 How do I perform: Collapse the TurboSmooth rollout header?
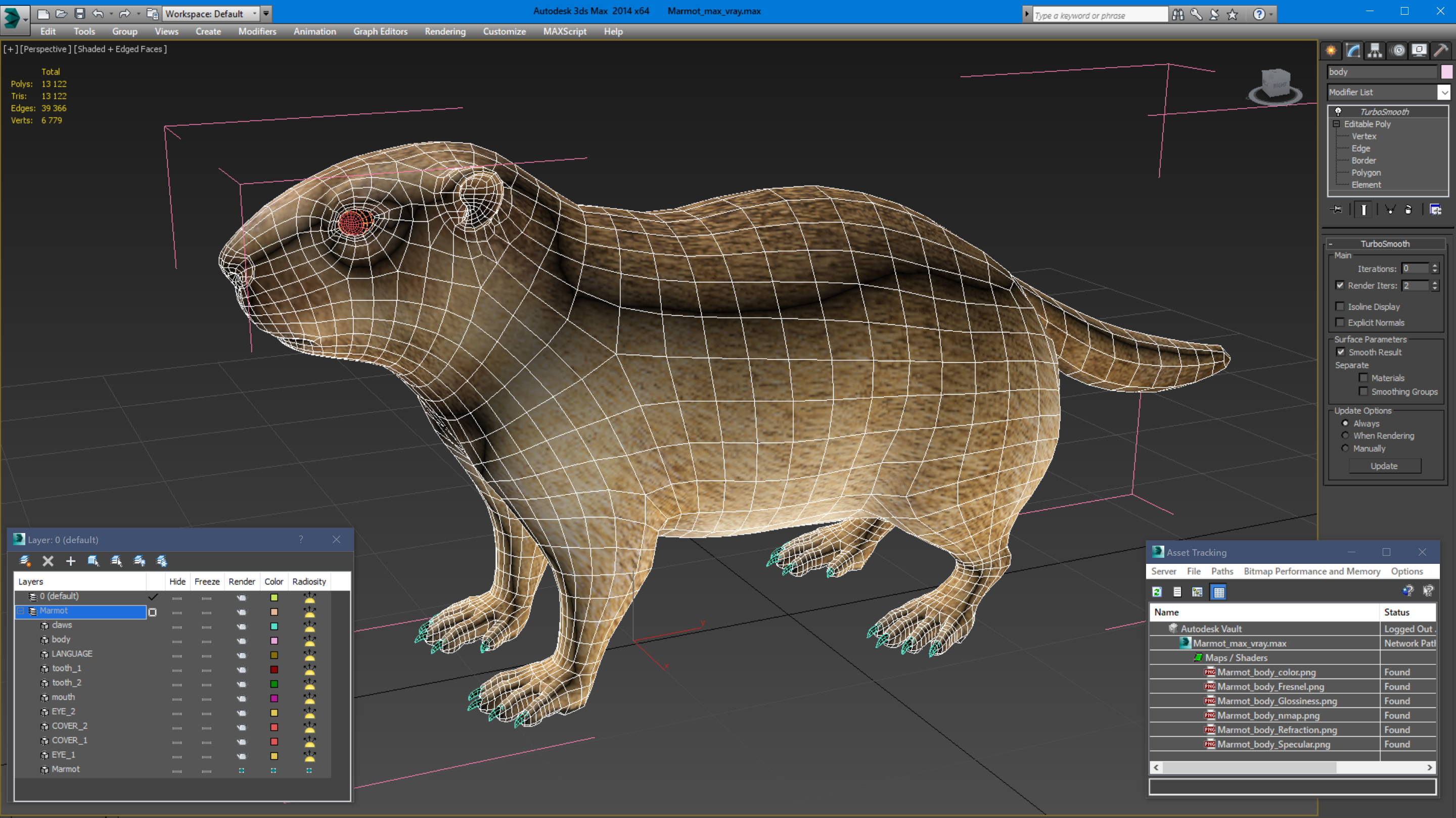click(1385, 244)
